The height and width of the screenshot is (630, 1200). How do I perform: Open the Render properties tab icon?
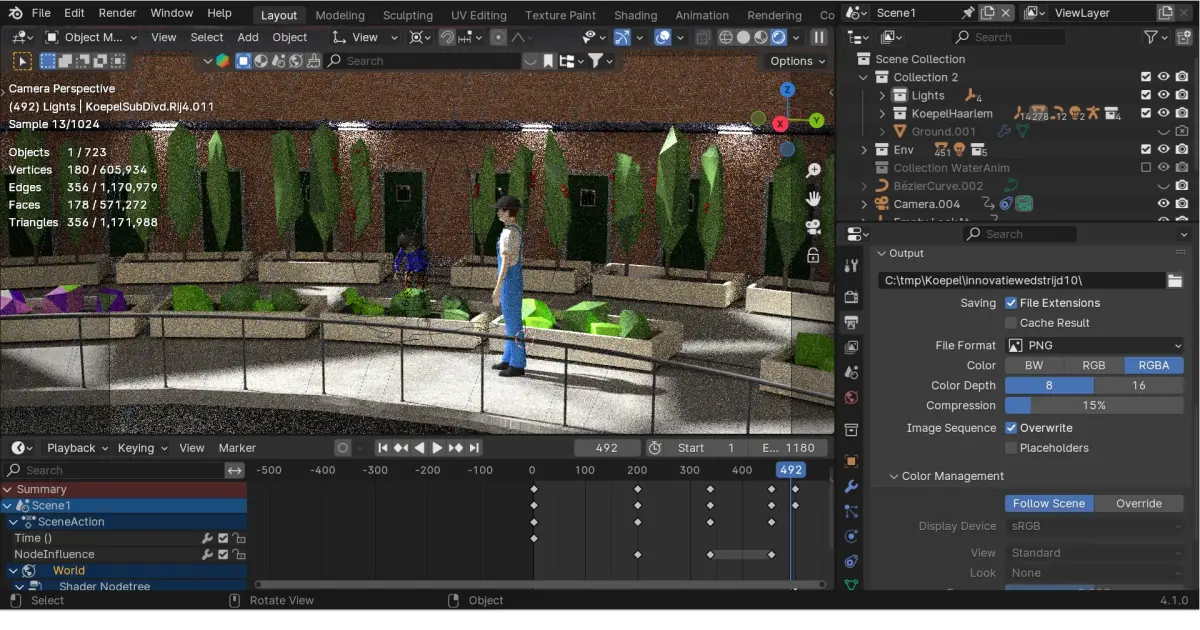pos(851,297)
